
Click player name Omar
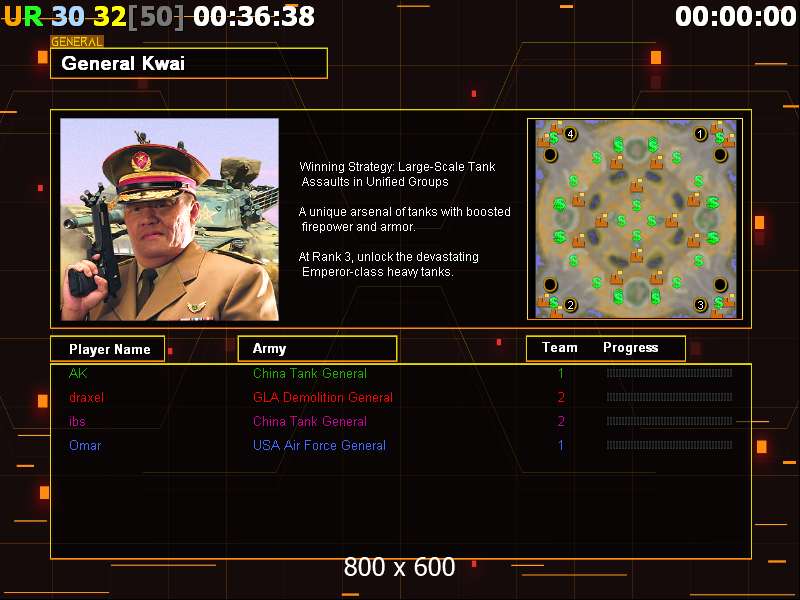point(85,445)
